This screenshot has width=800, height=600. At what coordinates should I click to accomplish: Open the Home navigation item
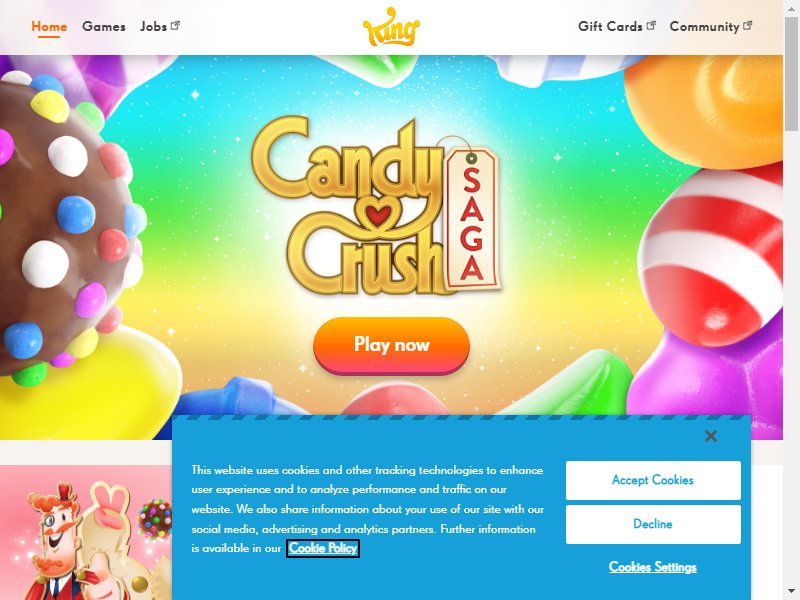tap(49, 27)
